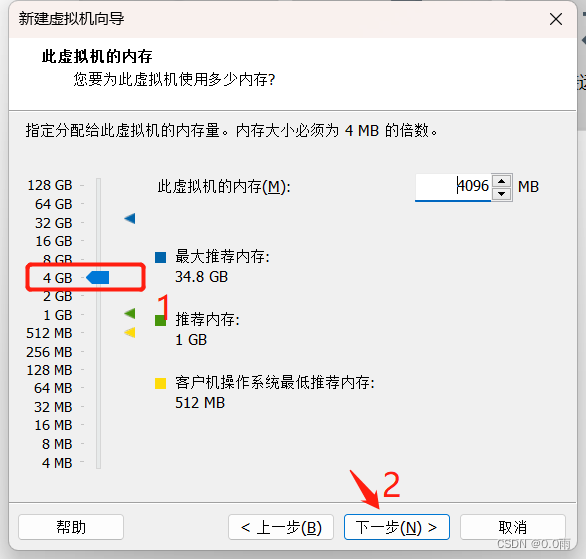The width and height of the screenshot is (586, 559).
Task: Select the 2 GB mark on memory slider
Action: click(57, 296)
